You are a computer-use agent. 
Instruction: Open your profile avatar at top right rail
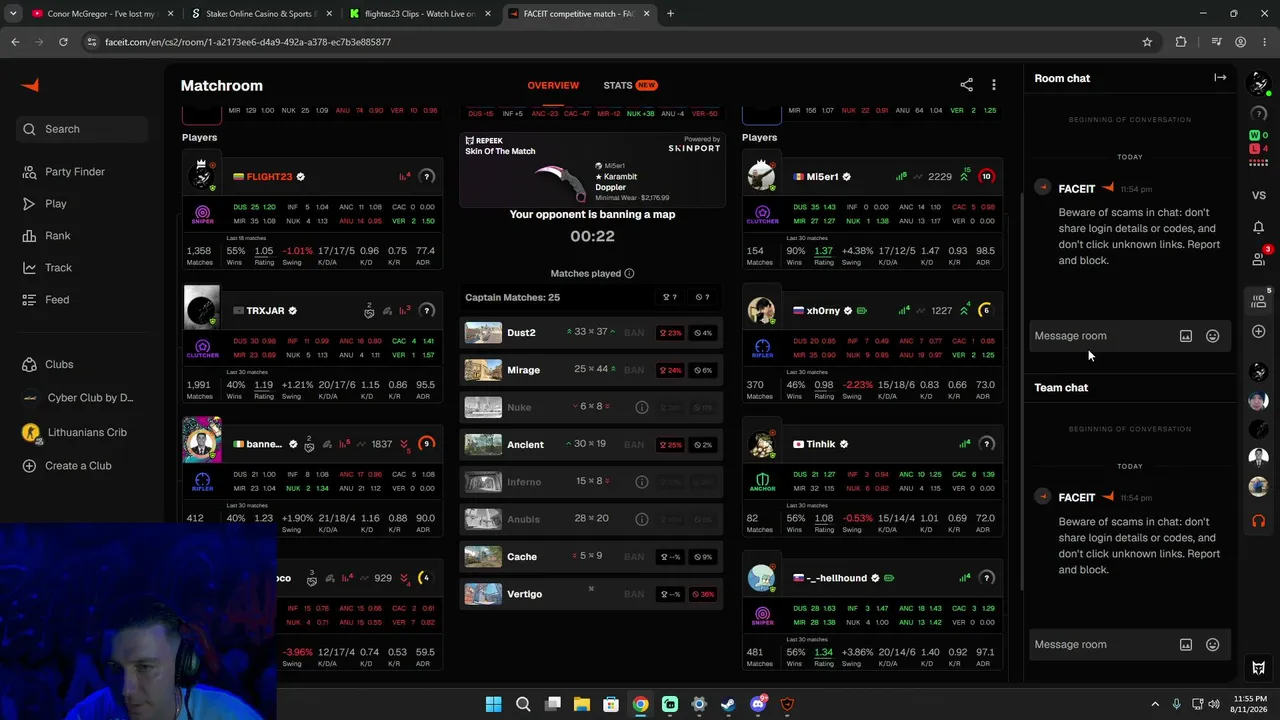1258,85
